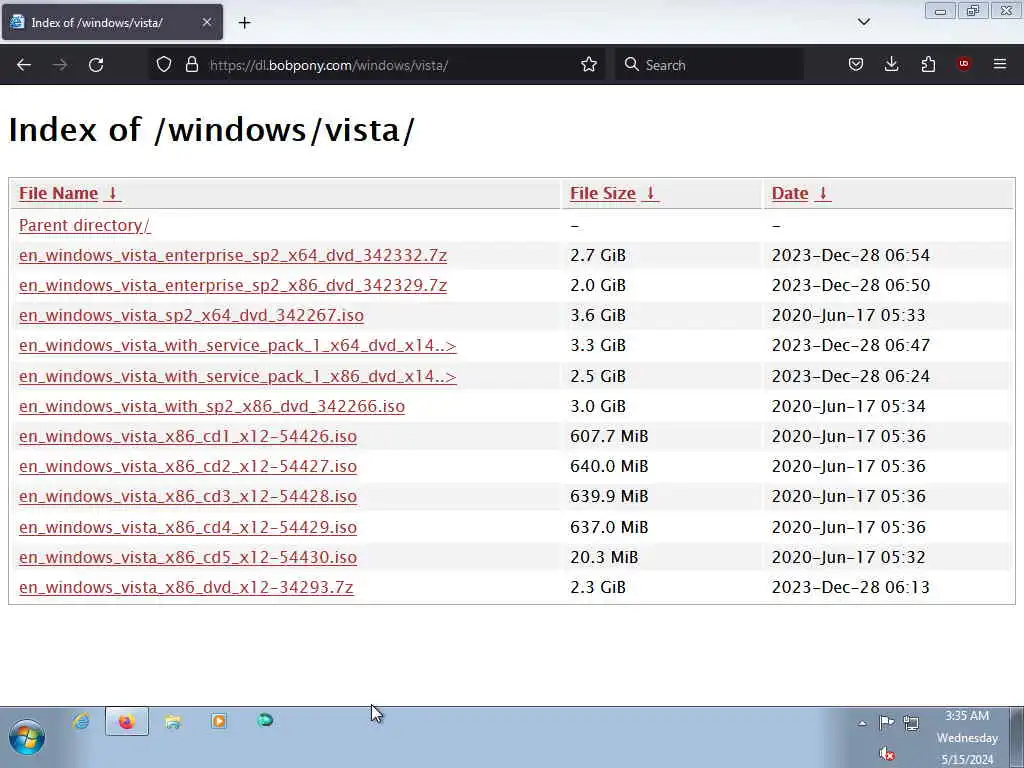Download the vista x86 cd4 iso
1024x768 pixels.
click(188, 527)
